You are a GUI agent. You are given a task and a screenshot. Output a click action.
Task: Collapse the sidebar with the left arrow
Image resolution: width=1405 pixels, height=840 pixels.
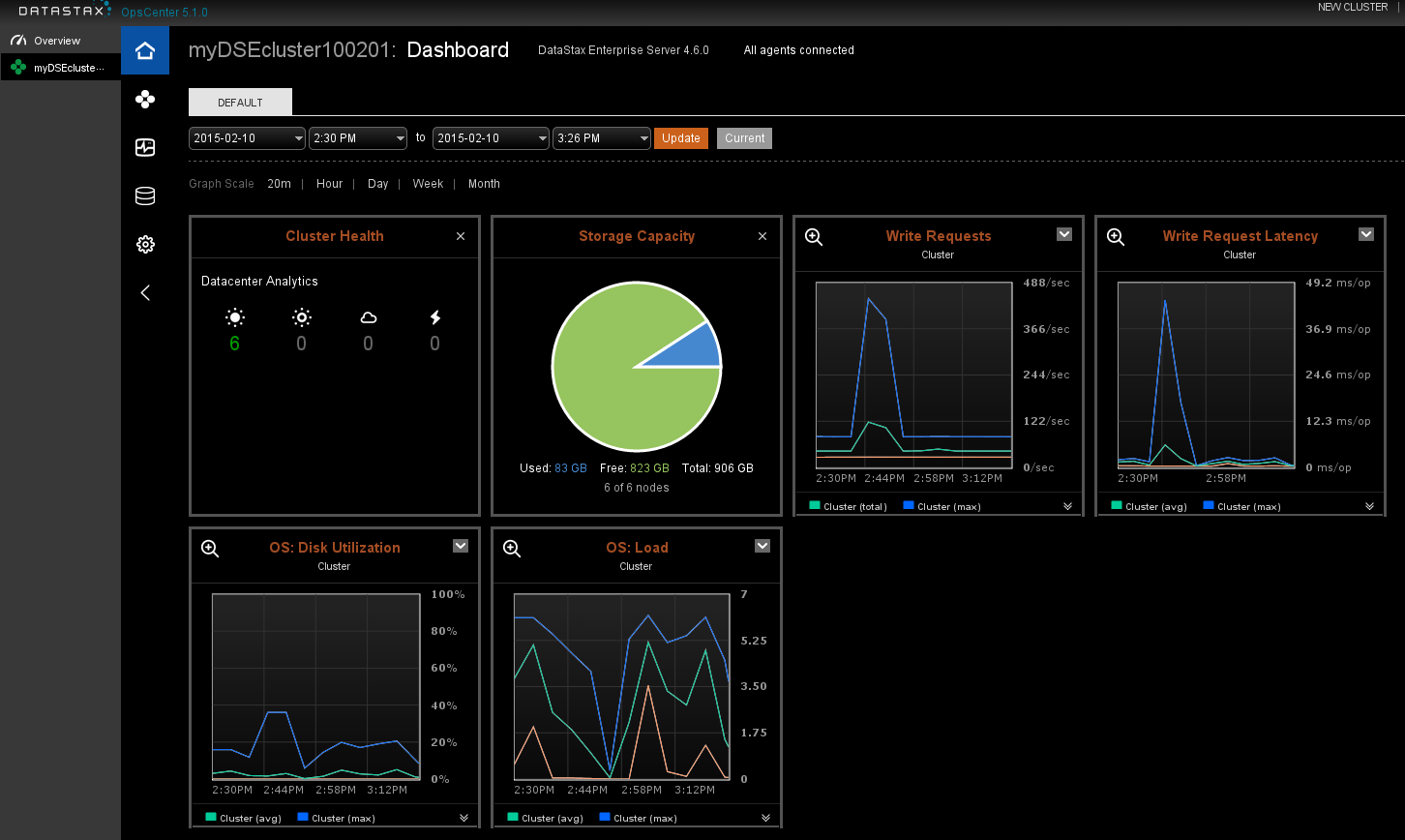tap(145, 292)
